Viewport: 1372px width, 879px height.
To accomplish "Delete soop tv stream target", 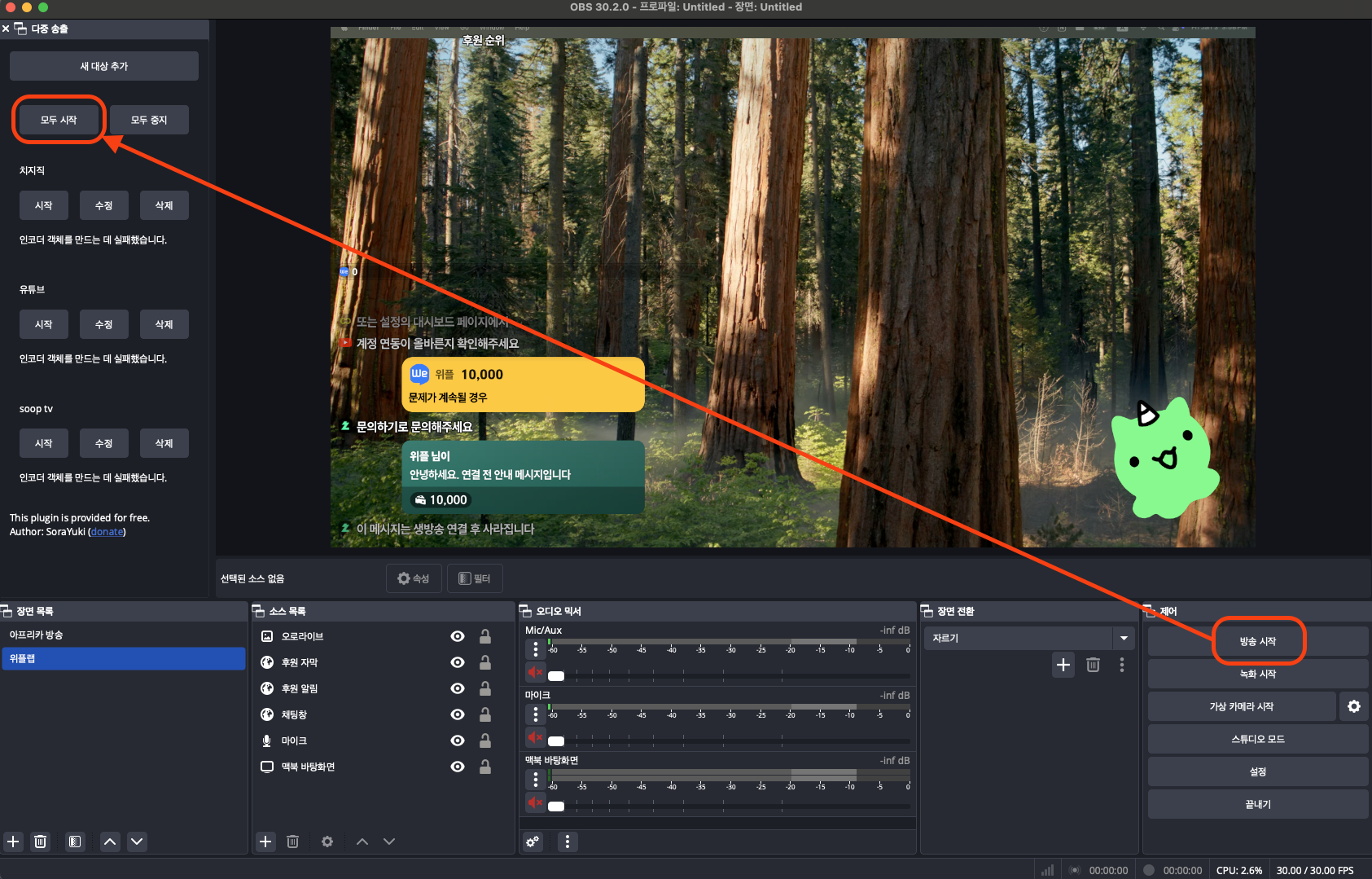I will [x=164, y=443].
